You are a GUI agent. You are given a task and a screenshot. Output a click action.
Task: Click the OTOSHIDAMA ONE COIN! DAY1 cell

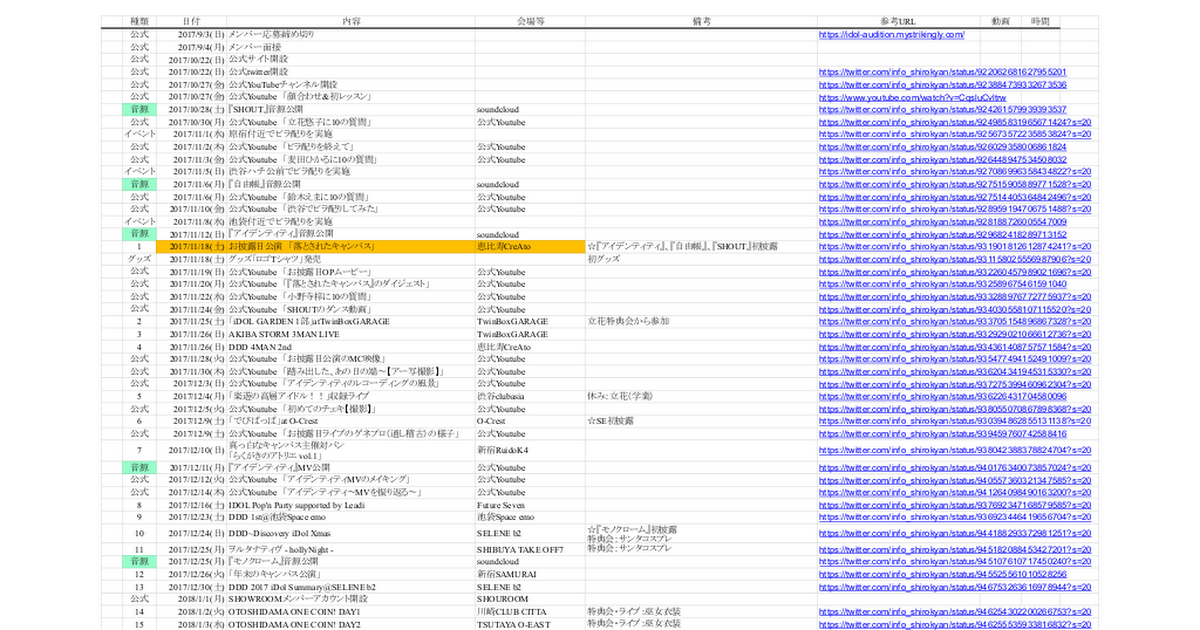point(351,611)
